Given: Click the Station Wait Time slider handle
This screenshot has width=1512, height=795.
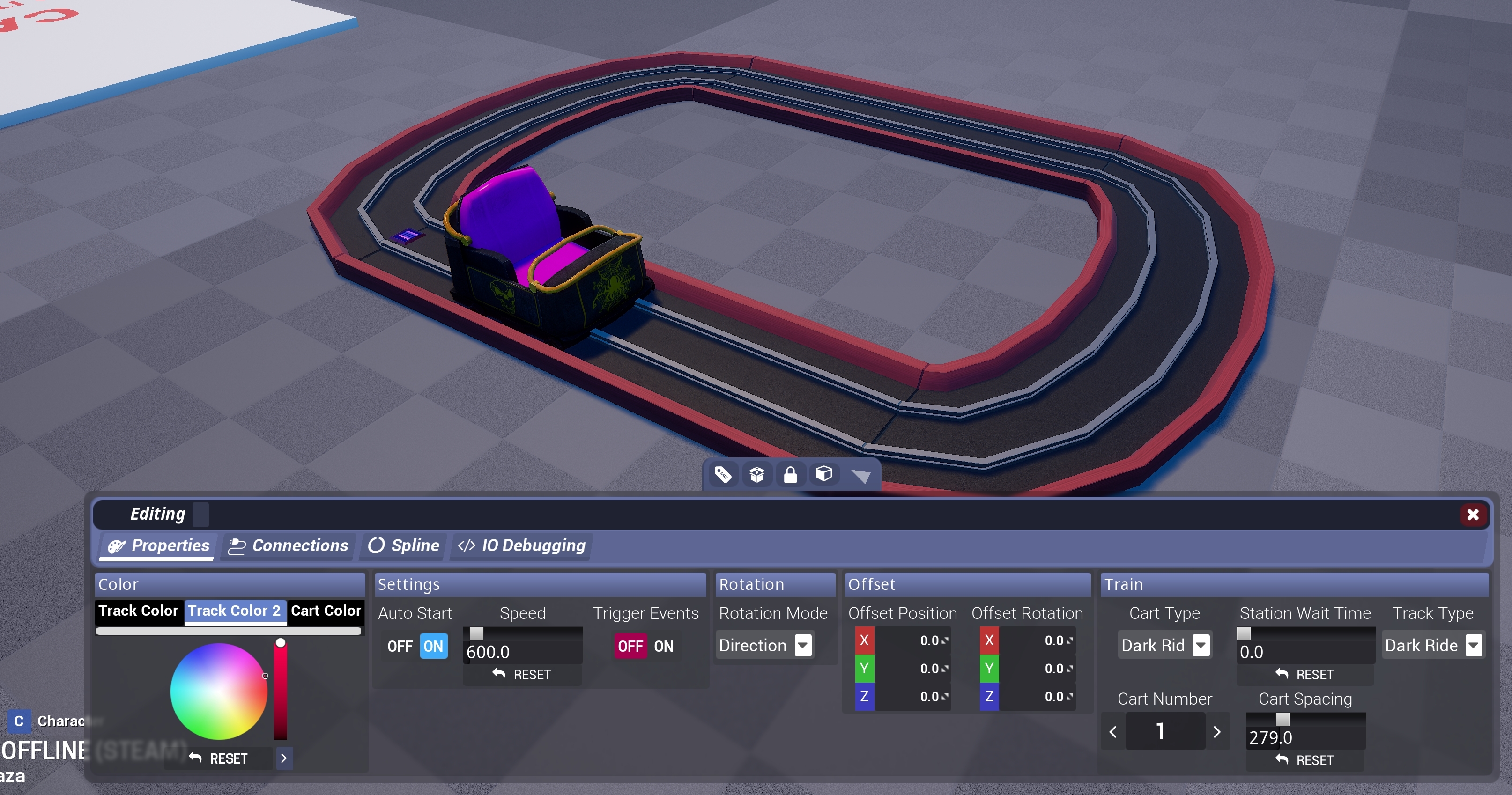Looking at the screenshot, I should (x=1244, y=633).
